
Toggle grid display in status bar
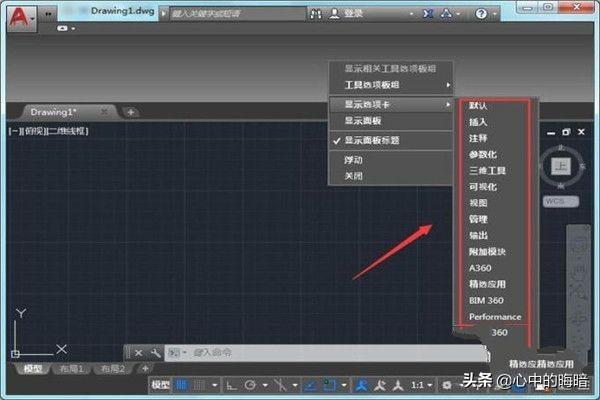(x=182, y=385)
